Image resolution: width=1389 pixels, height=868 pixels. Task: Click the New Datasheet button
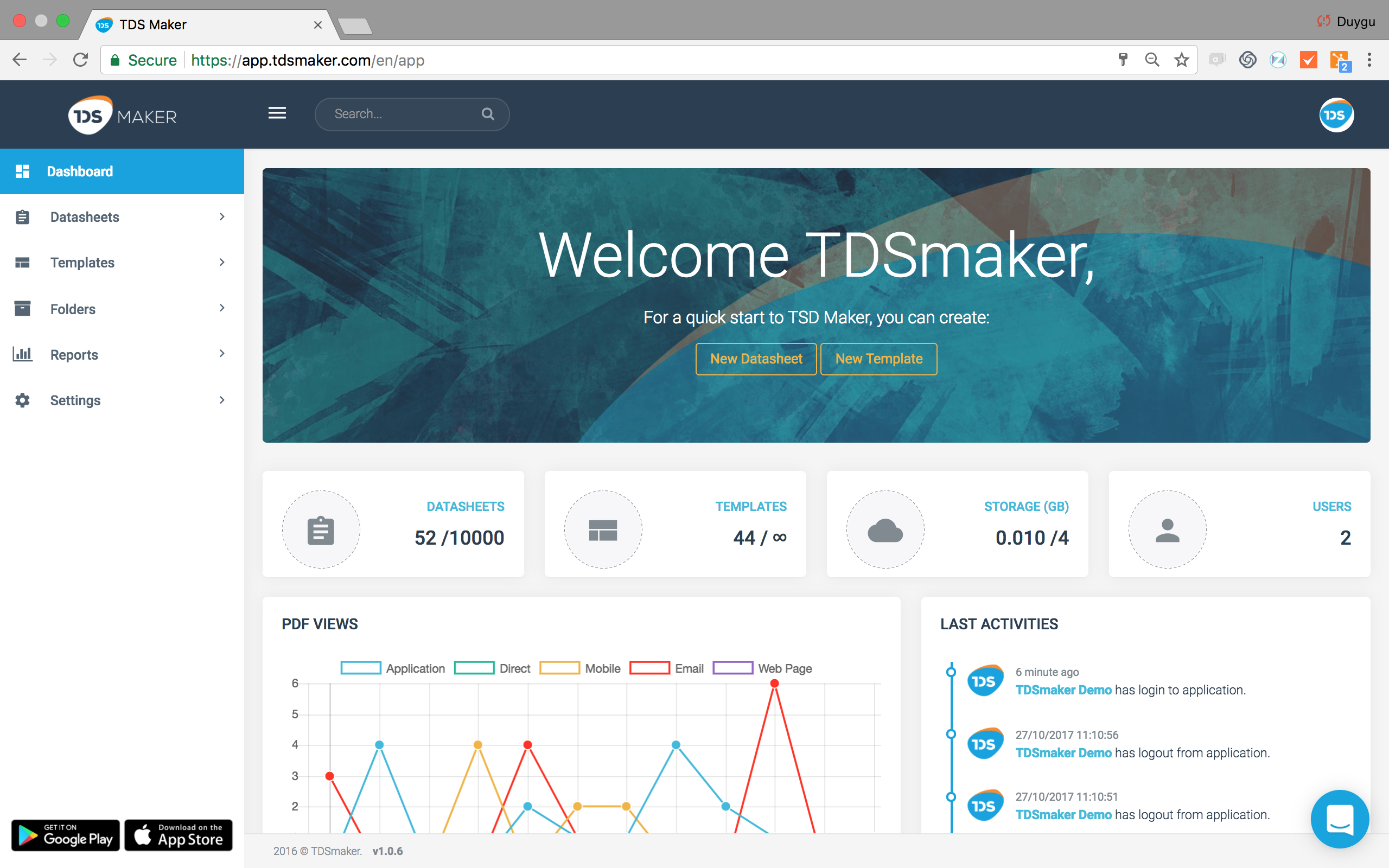coord(755,359)
